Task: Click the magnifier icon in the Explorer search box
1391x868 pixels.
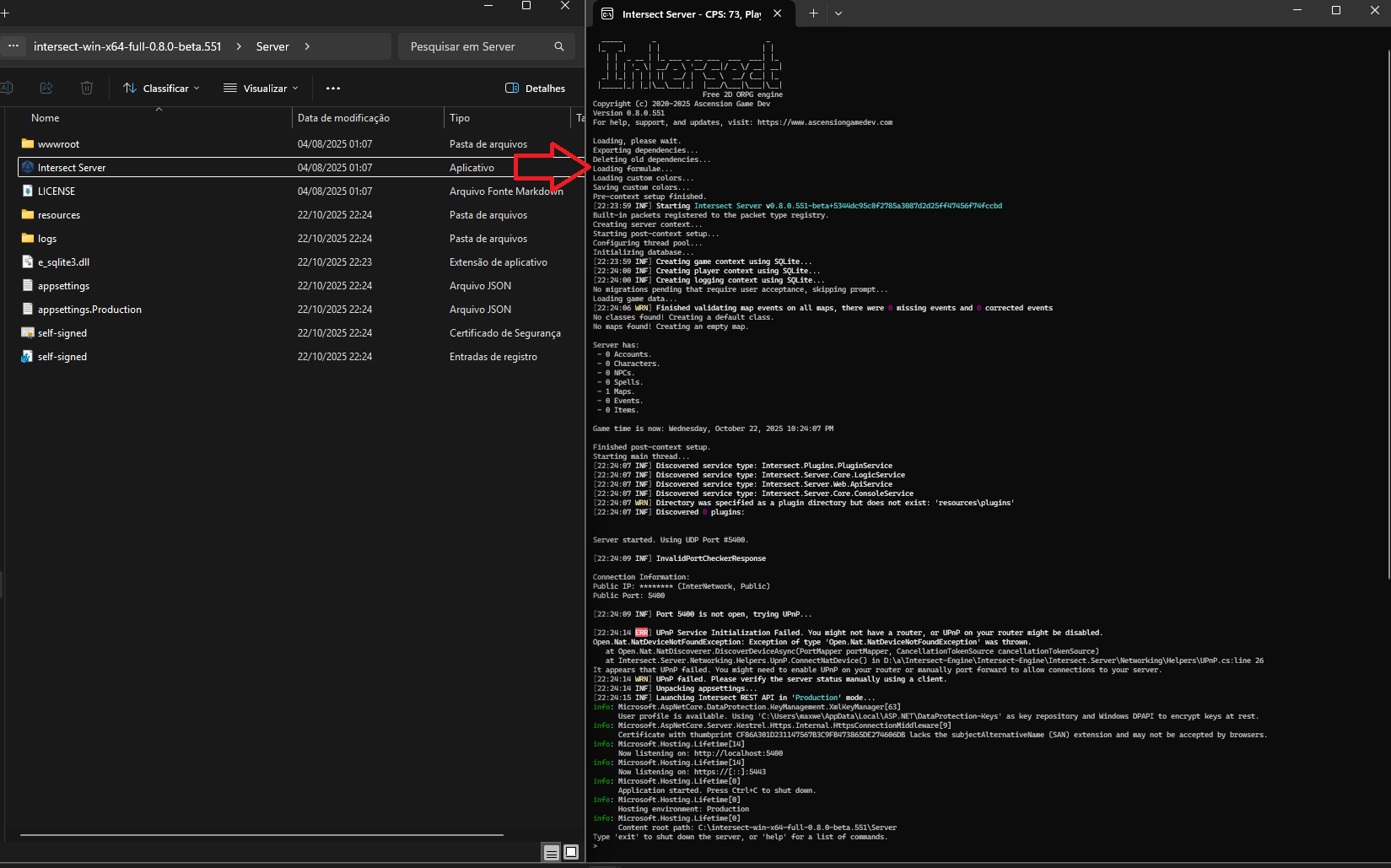Action: coord(559,46)
